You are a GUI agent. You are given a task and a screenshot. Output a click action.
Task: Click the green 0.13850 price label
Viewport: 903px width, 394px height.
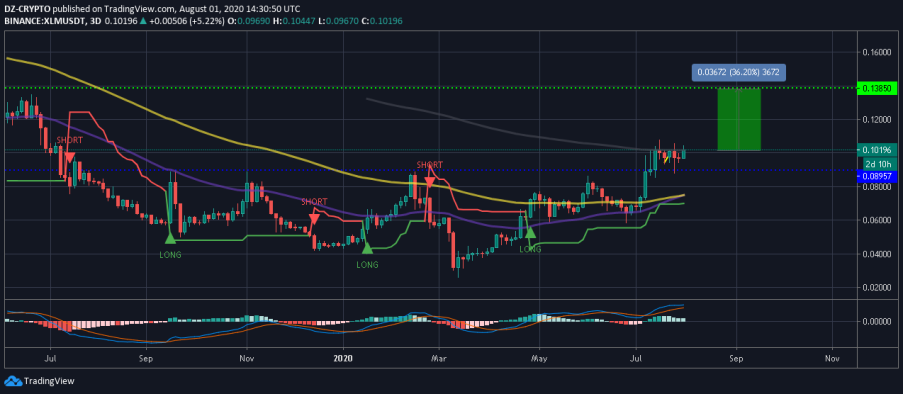(x=877, y=89)
